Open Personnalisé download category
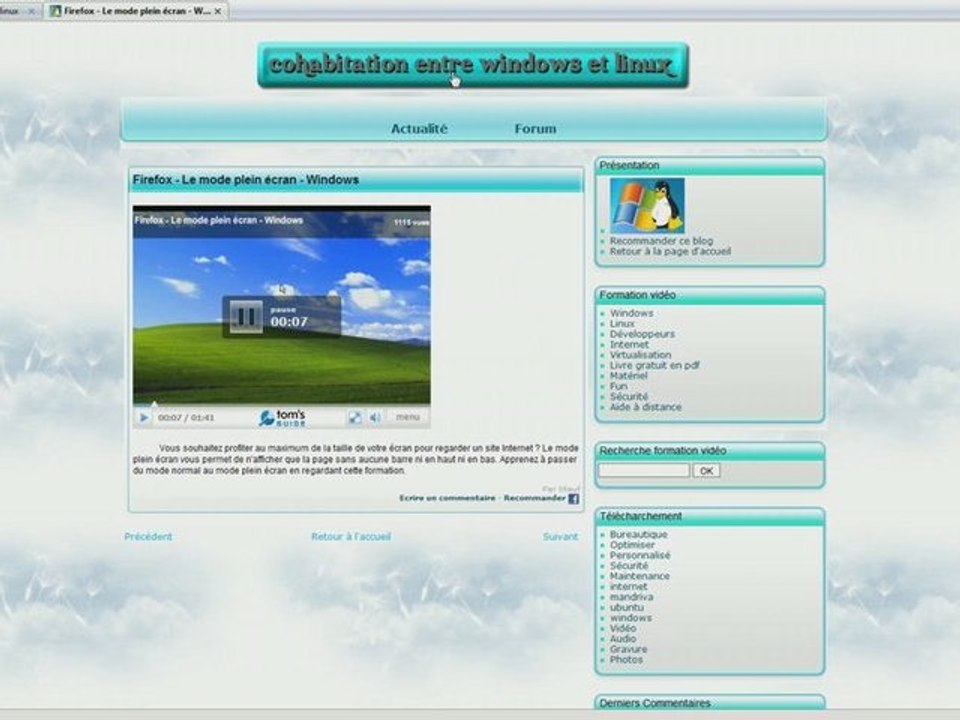 click(640, 555)
